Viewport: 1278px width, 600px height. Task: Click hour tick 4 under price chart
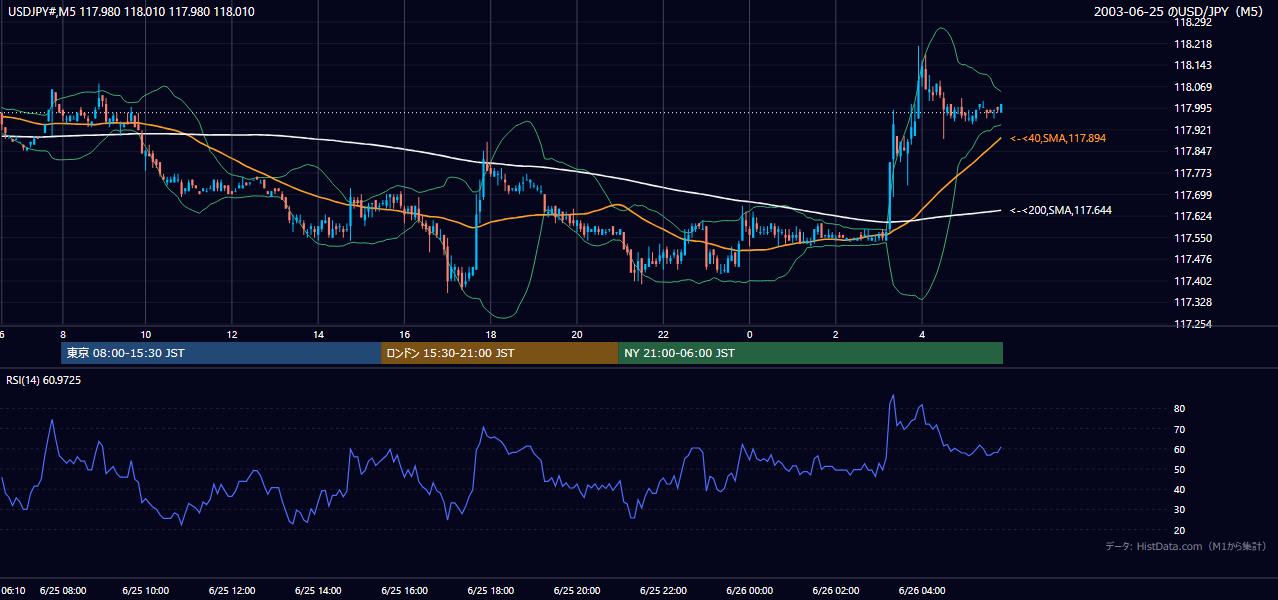(922, 334)
